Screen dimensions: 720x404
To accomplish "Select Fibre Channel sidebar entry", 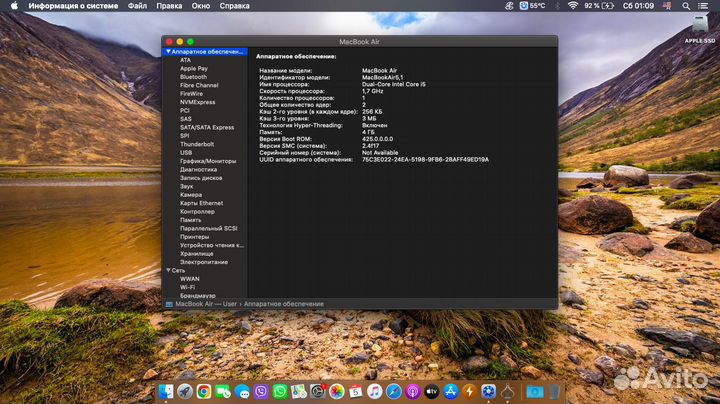I will pyautogui.click(x=199, y=85).
